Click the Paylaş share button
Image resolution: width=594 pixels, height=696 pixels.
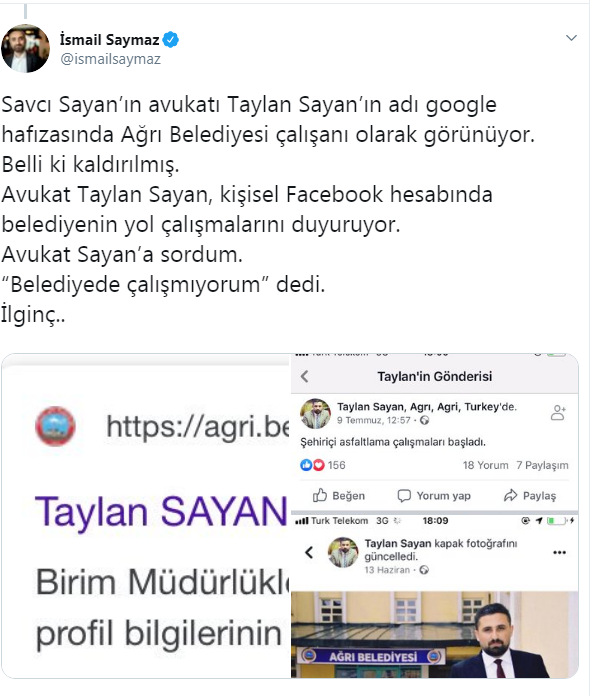530,495
